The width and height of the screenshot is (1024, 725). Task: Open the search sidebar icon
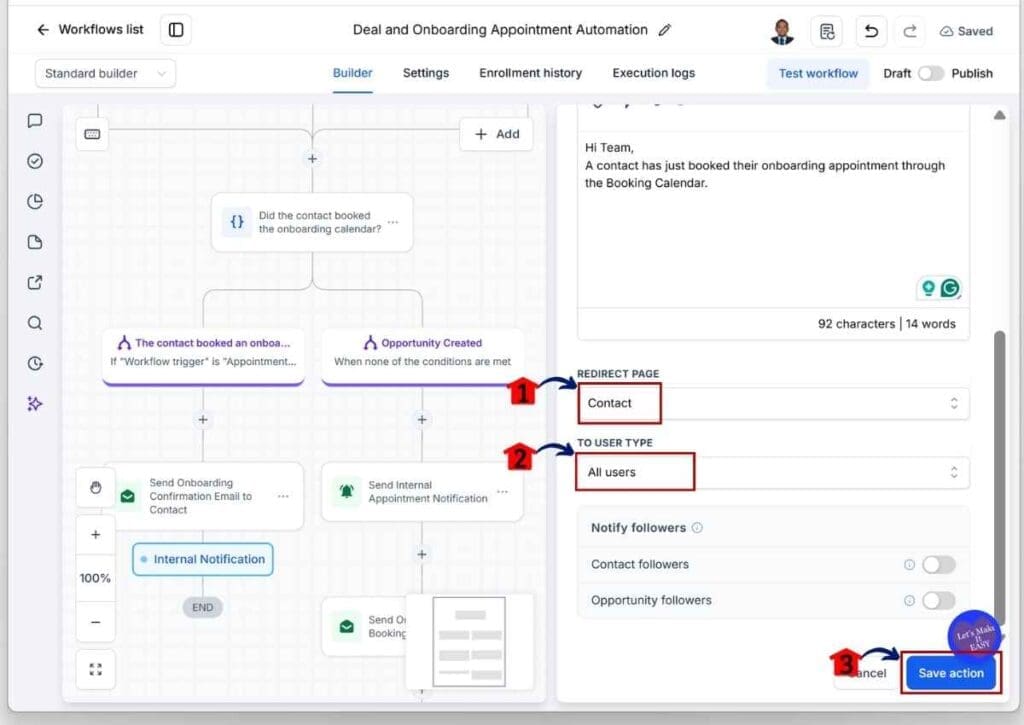[35, 323]
